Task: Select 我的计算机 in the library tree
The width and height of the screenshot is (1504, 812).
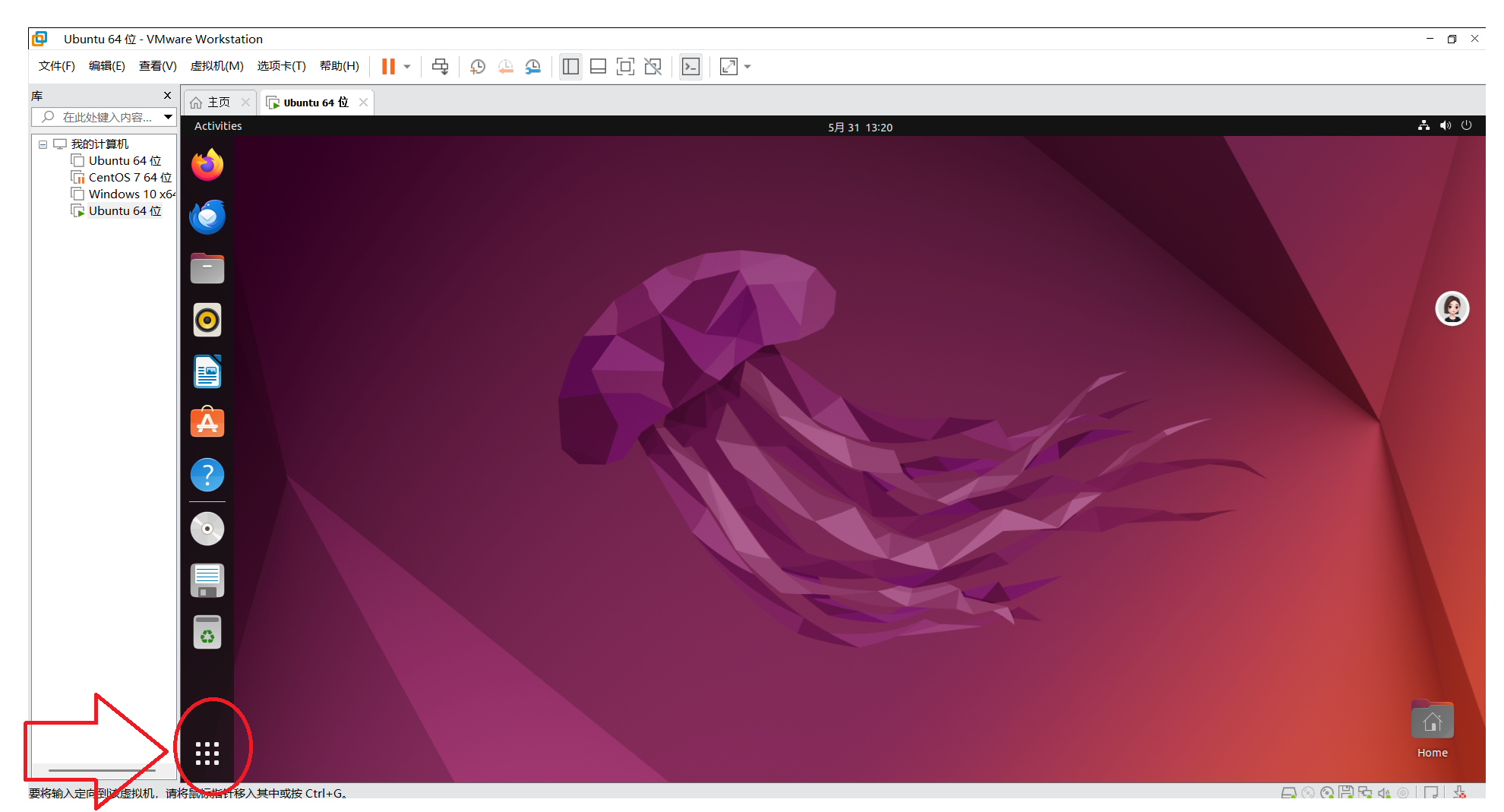Action: pos(100,144)
